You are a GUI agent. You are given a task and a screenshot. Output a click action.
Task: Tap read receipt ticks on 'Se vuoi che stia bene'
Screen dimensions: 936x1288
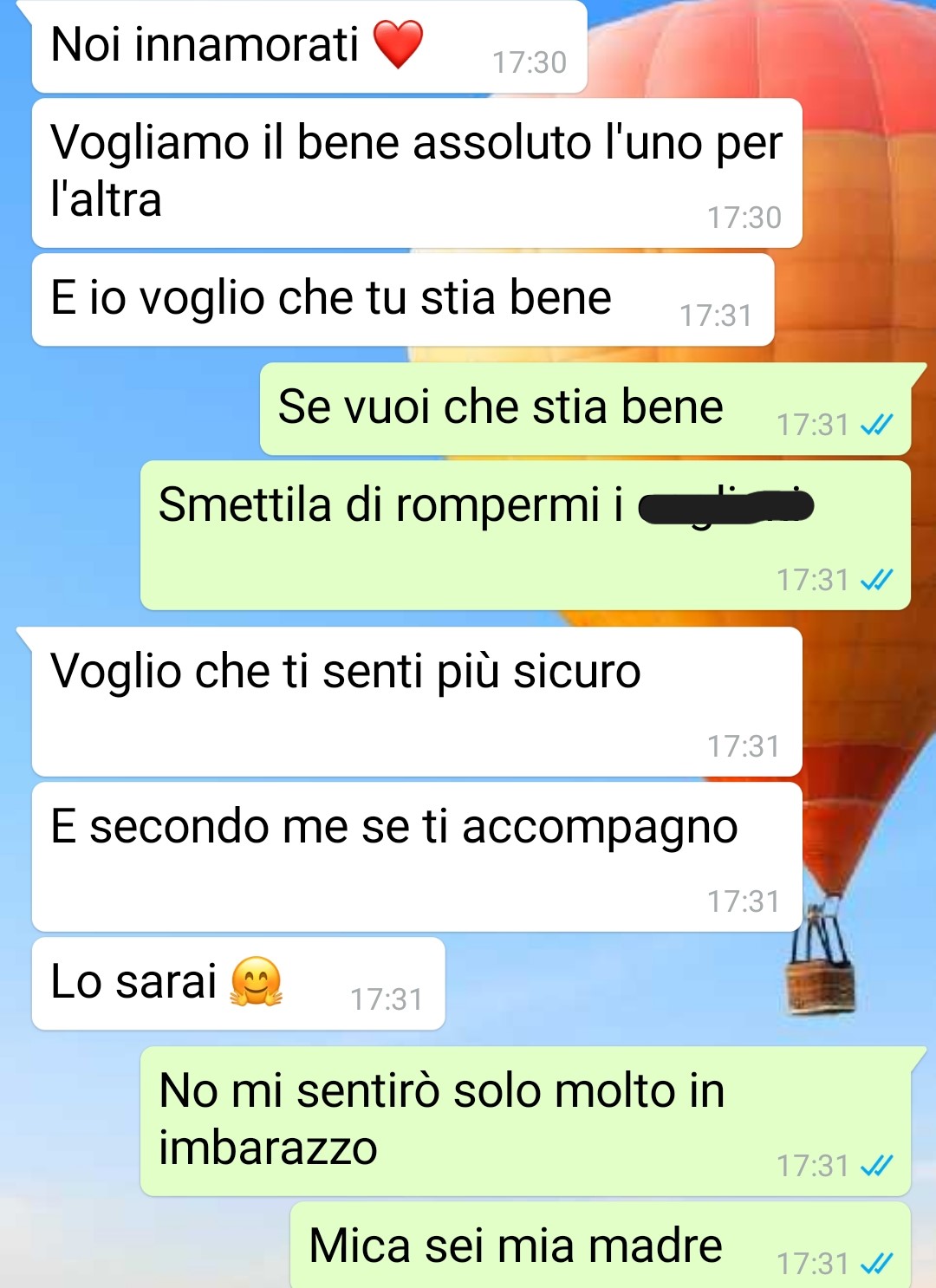(876, 425)
